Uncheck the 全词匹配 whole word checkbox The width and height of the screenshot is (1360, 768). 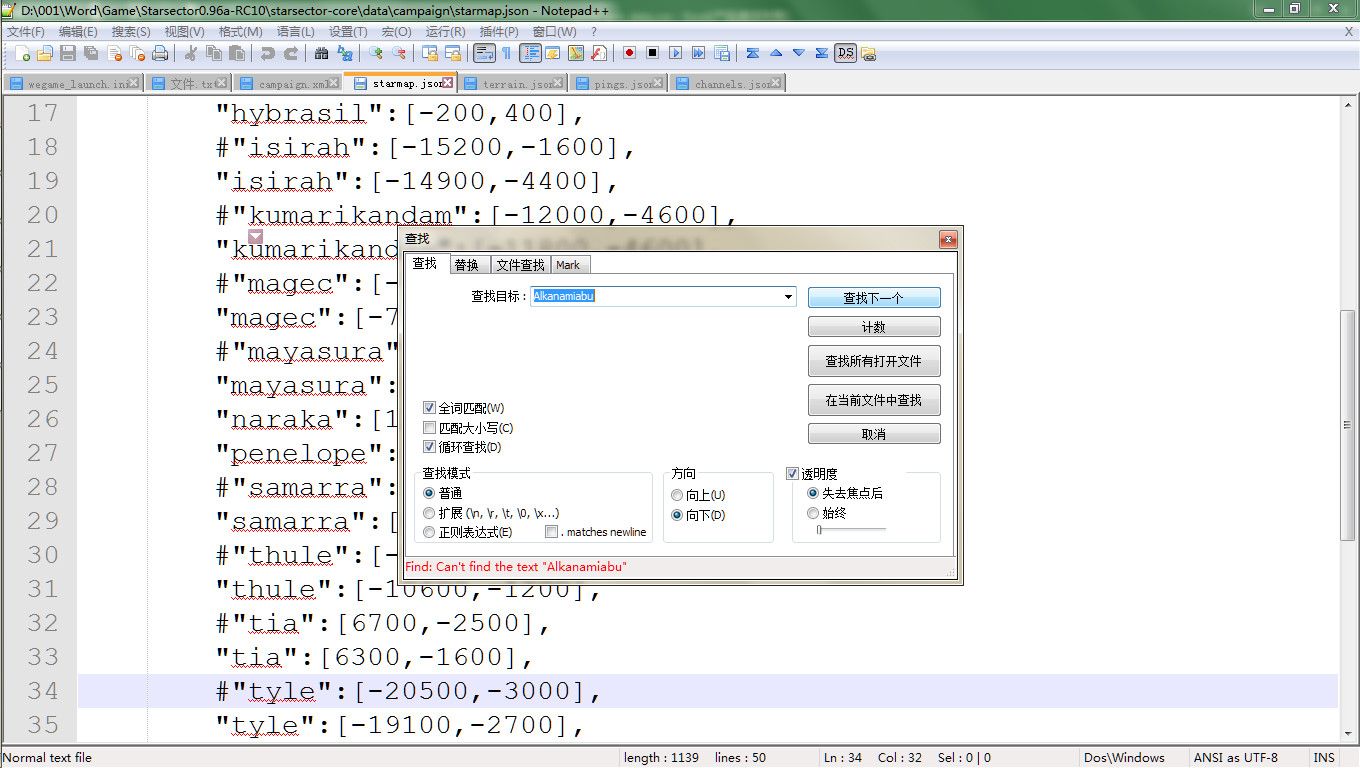click(x=430, y=408)
